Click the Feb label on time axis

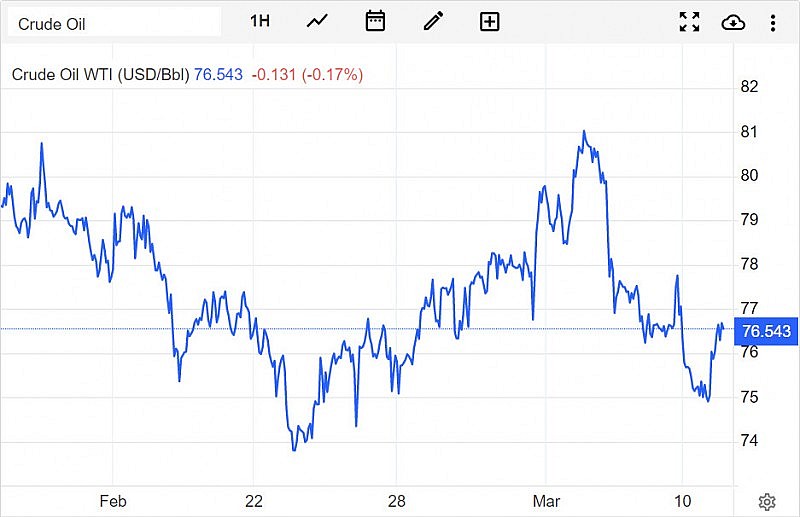click(114, 501)
